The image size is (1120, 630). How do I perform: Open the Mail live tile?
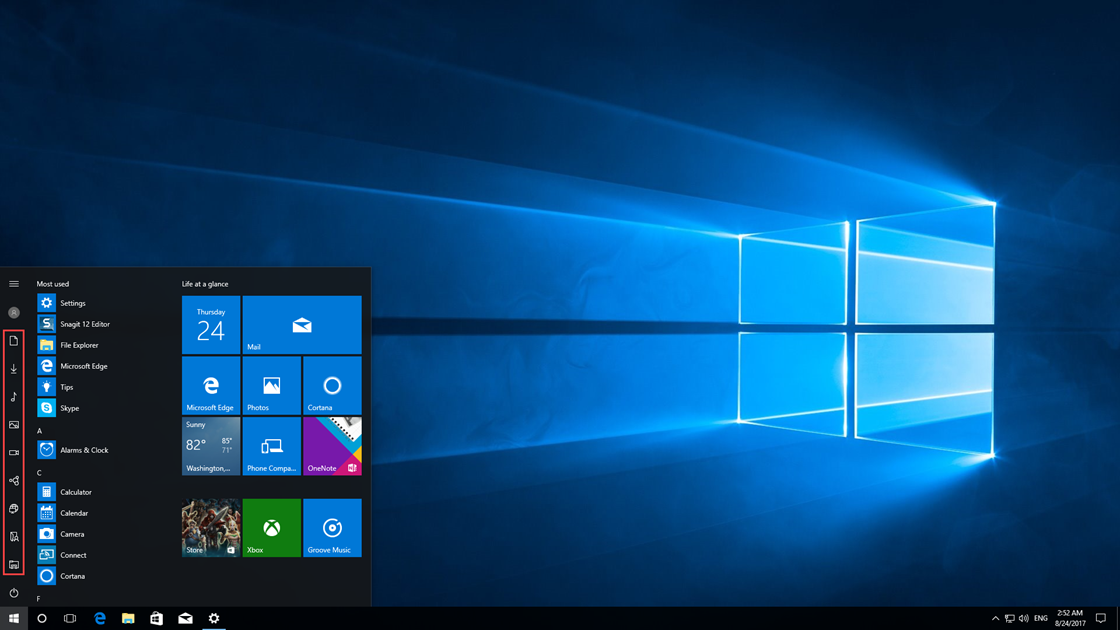(301, 325)
